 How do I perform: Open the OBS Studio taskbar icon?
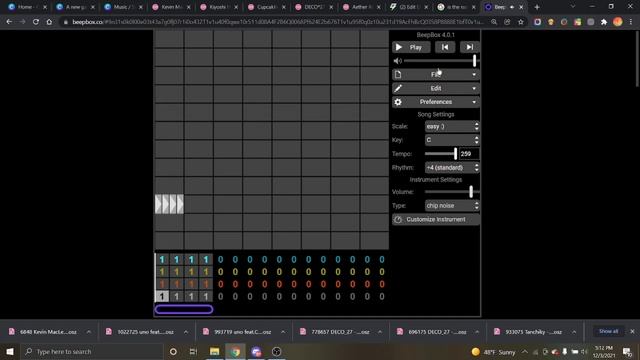pos(276,351)
